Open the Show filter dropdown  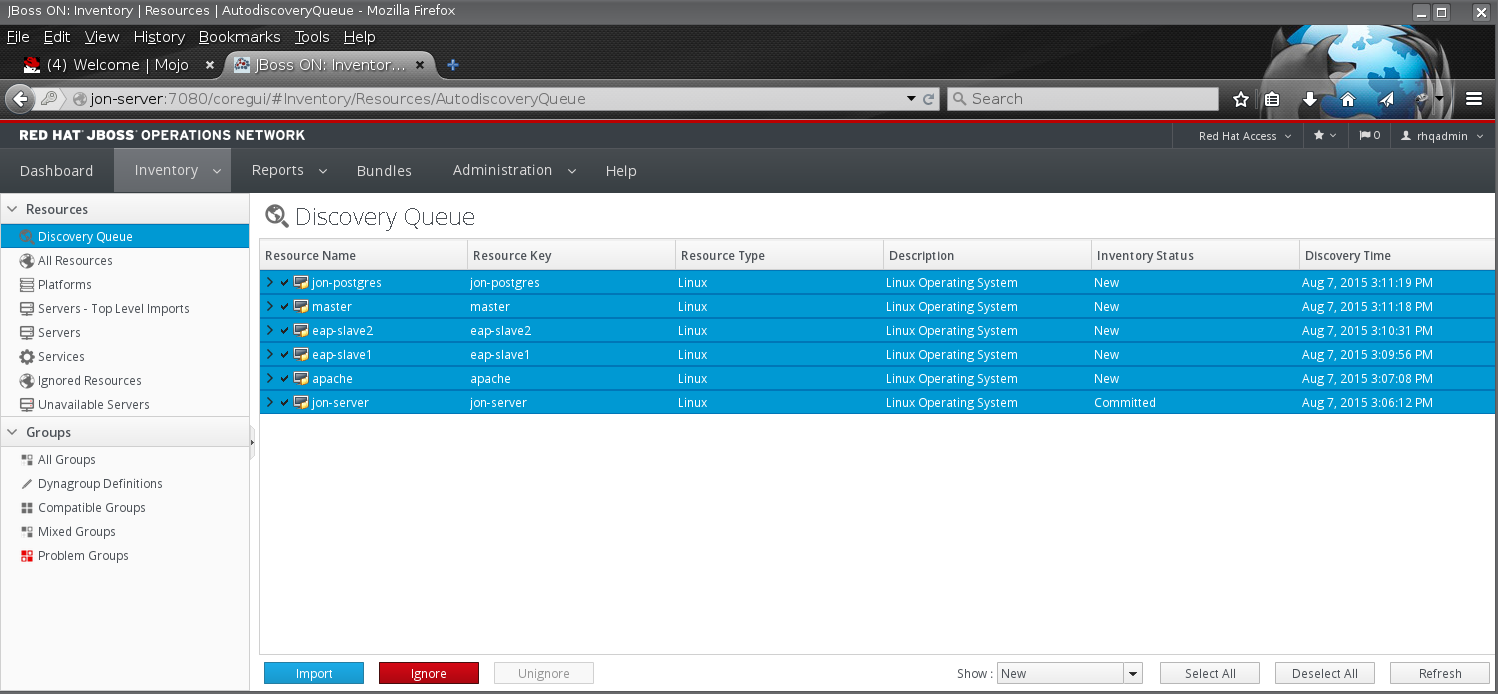(1133, 674)
